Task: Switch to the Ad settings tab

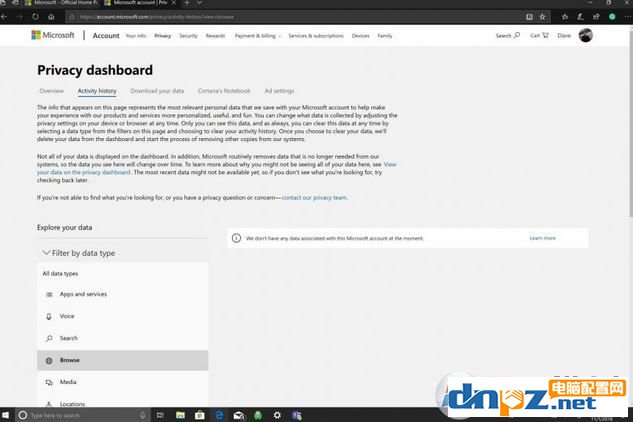Action: coord(279,91)
